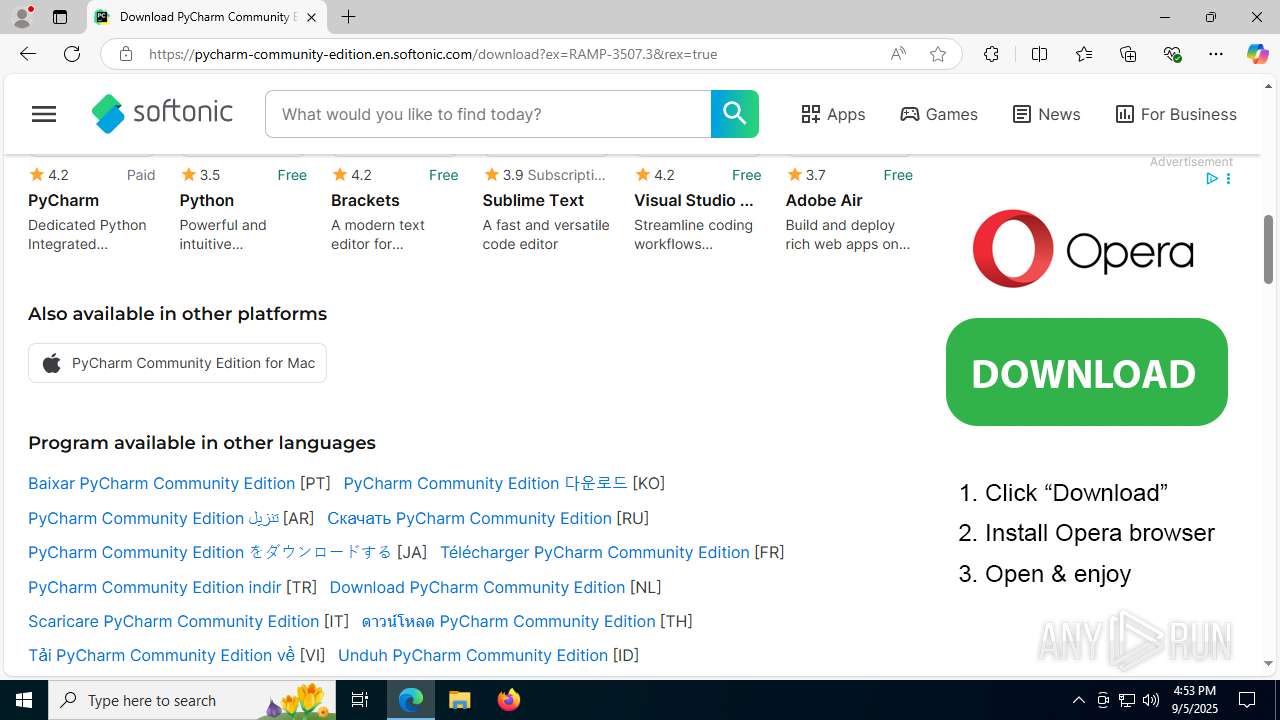Screen dimensions: 1280x720
Task: Open the Games section
Action: (x=939, y=114)
